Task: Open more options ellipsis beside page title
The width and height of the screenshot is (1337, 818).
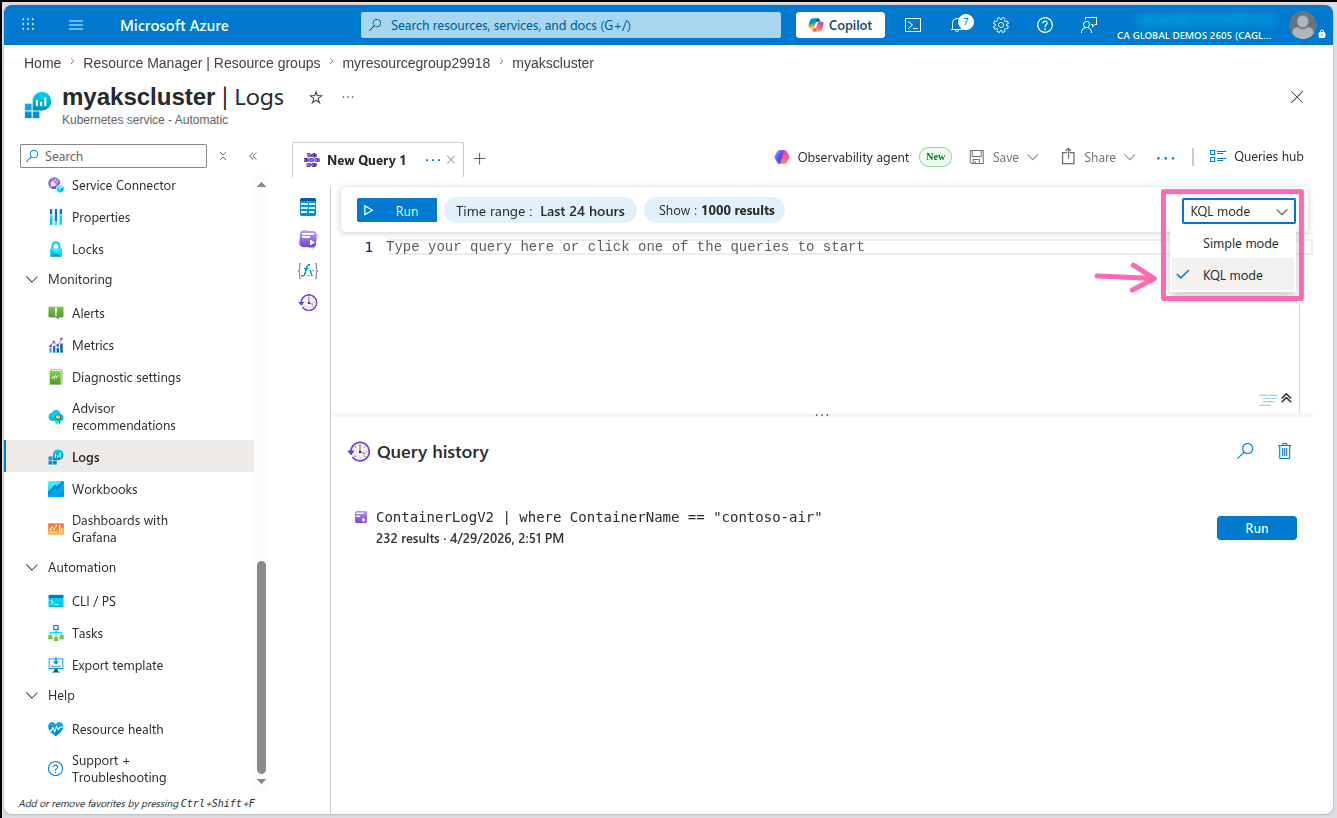Action: (x=348, y=97)
